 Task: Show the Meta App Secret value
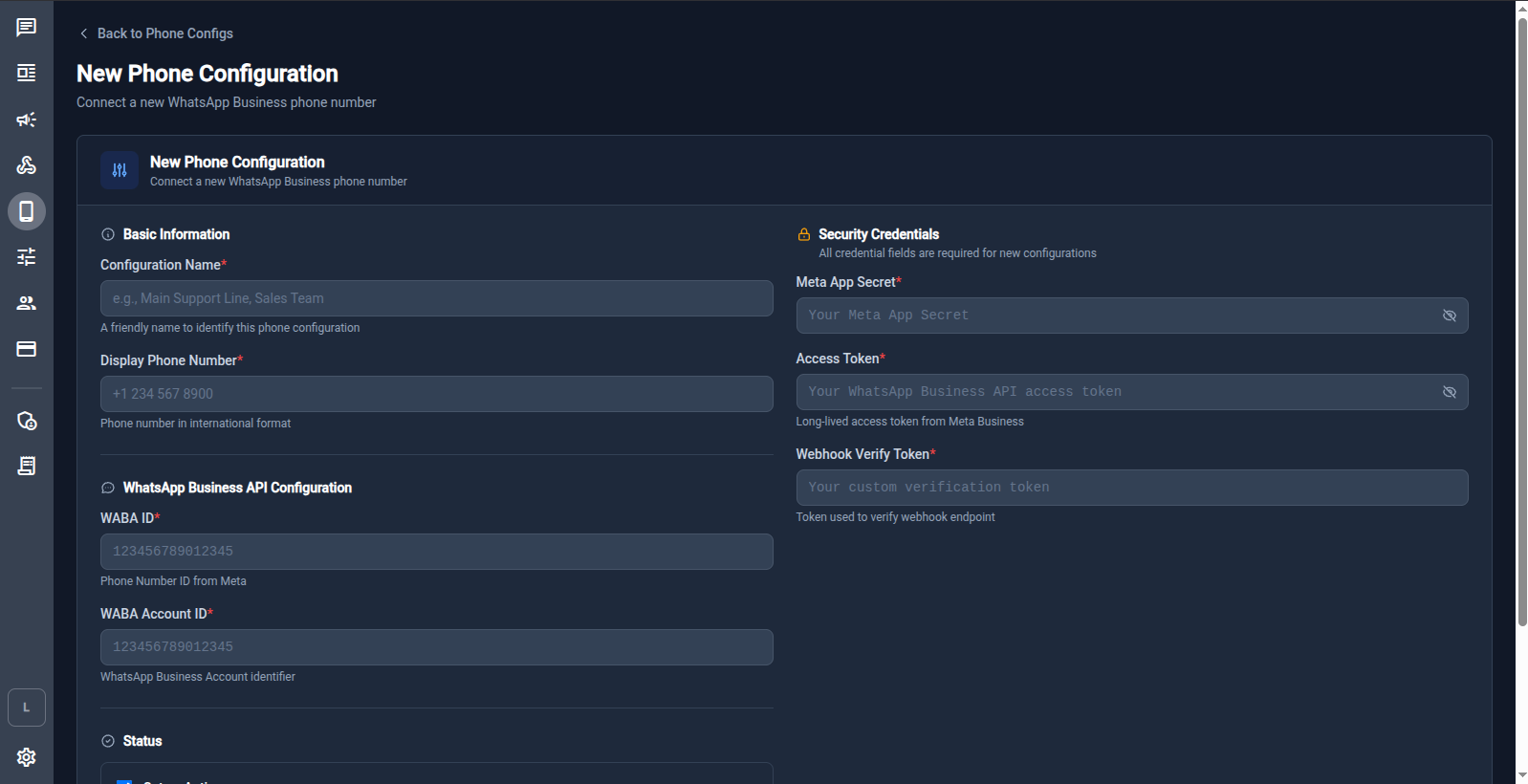1449,316
